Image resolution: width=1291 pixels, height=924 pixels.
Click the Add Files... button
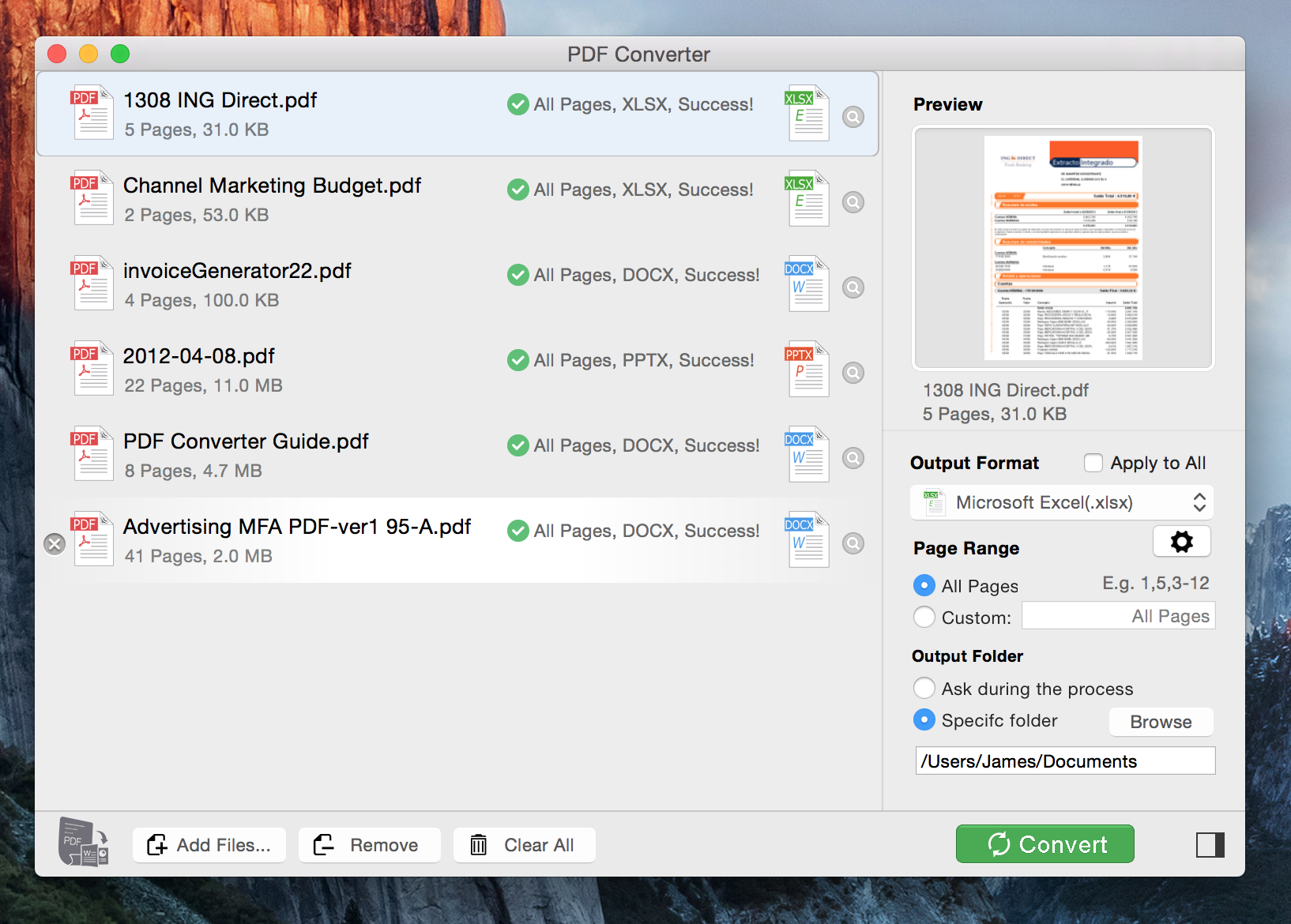(209, 845)
